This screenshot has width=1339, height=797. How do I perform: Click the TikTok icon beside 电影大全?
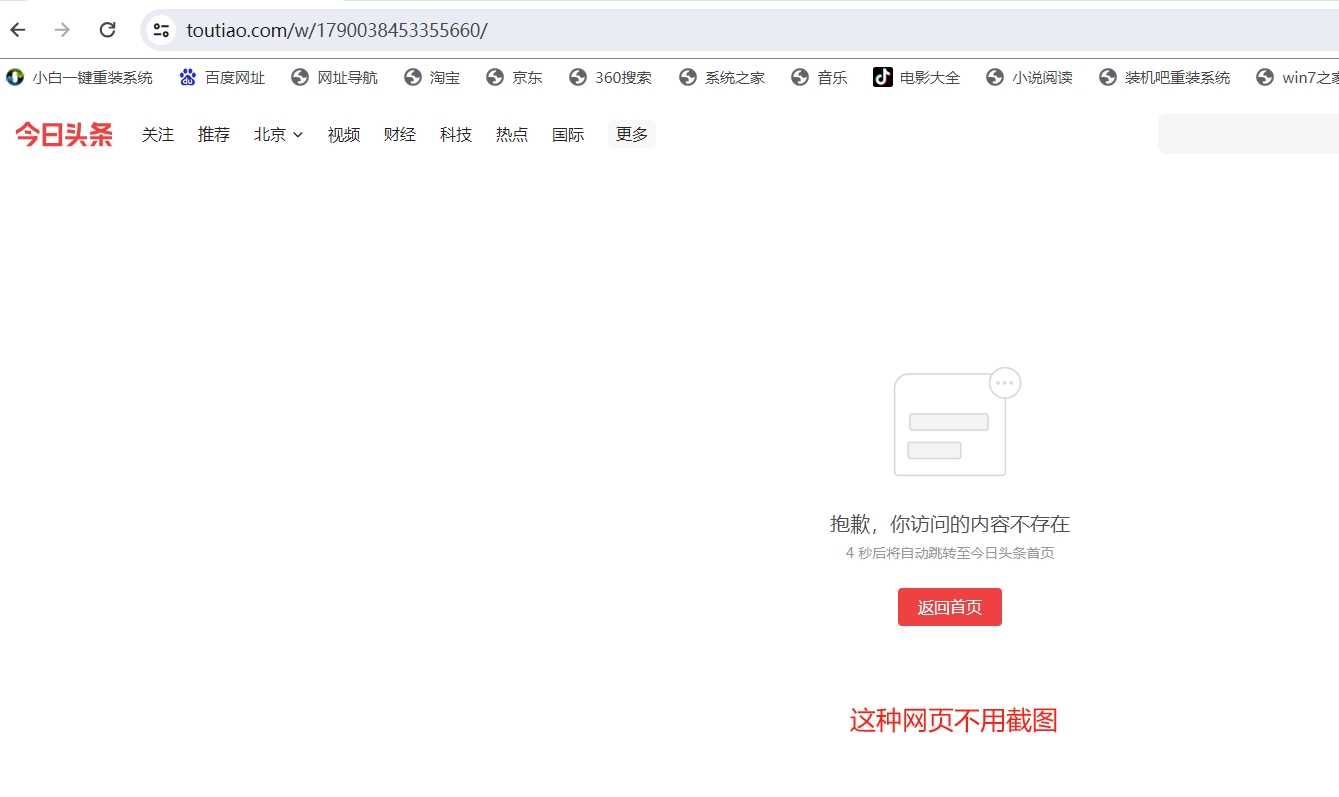[x=883, y=77]
